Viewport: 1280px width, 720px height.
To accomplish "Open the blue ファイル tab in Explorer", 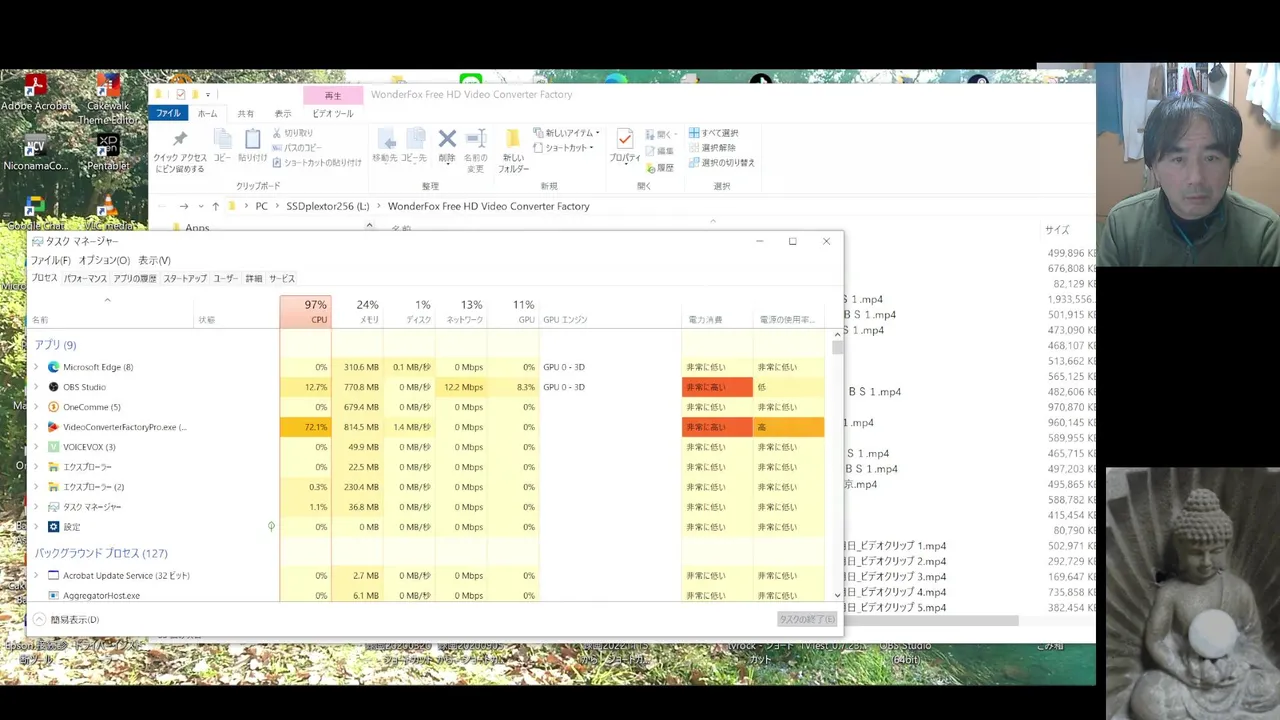I will click(168, 114).
